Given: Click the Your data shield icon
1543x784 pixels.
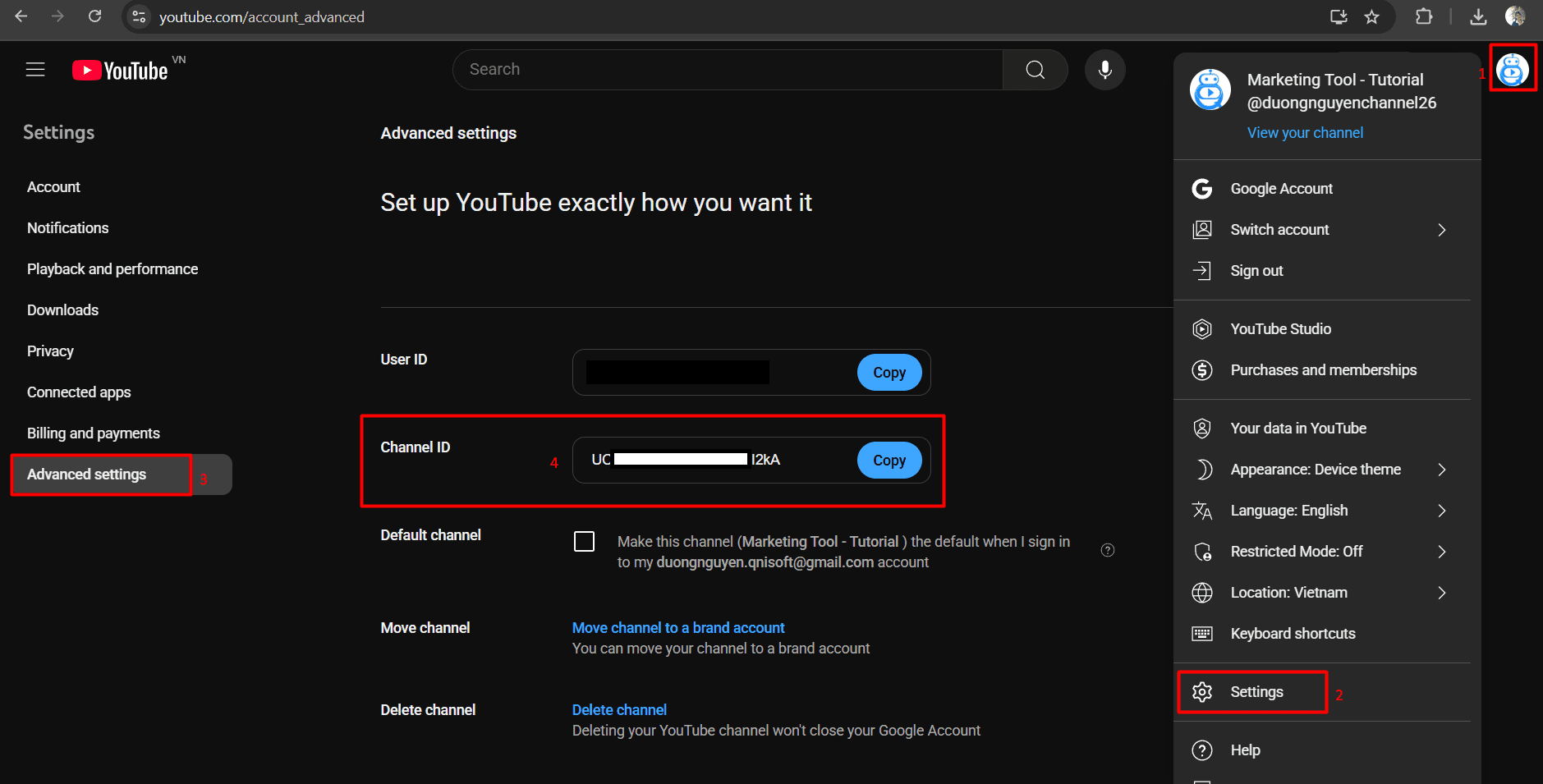Looking at the screenshot, I should coord(1202,429).
